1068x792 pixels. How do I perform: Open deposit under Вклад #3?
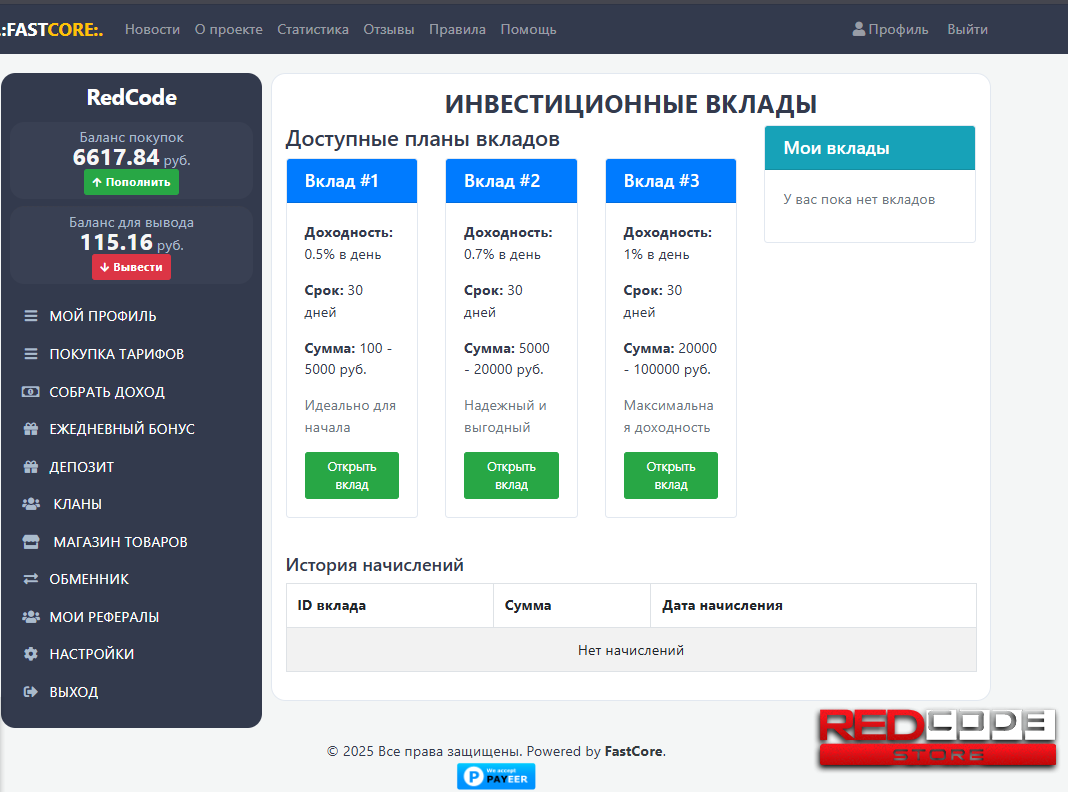[670, 475]
